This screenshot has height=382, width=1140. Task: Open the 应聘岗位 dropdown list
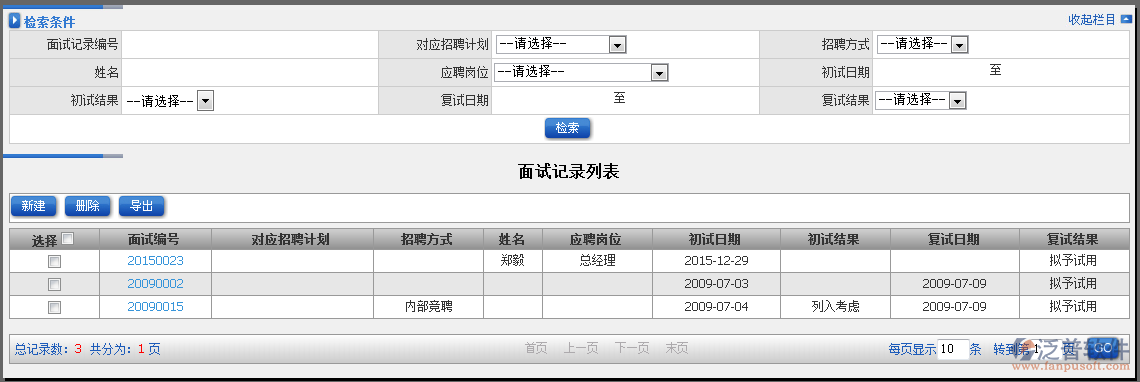[x=581, y=72]
